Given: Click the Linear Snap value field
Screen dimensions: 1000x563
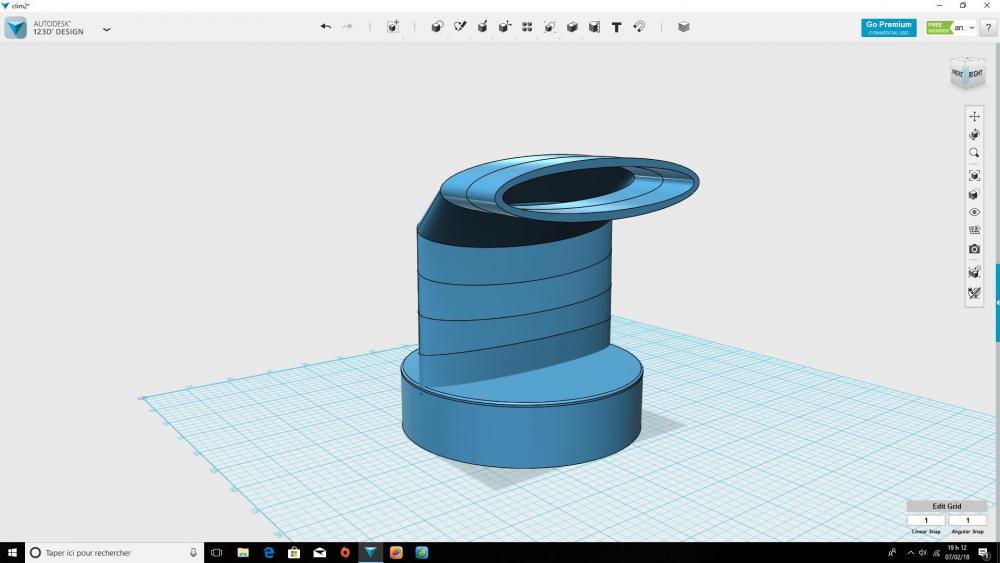Looking at the screenshot, I should (926, 521).
